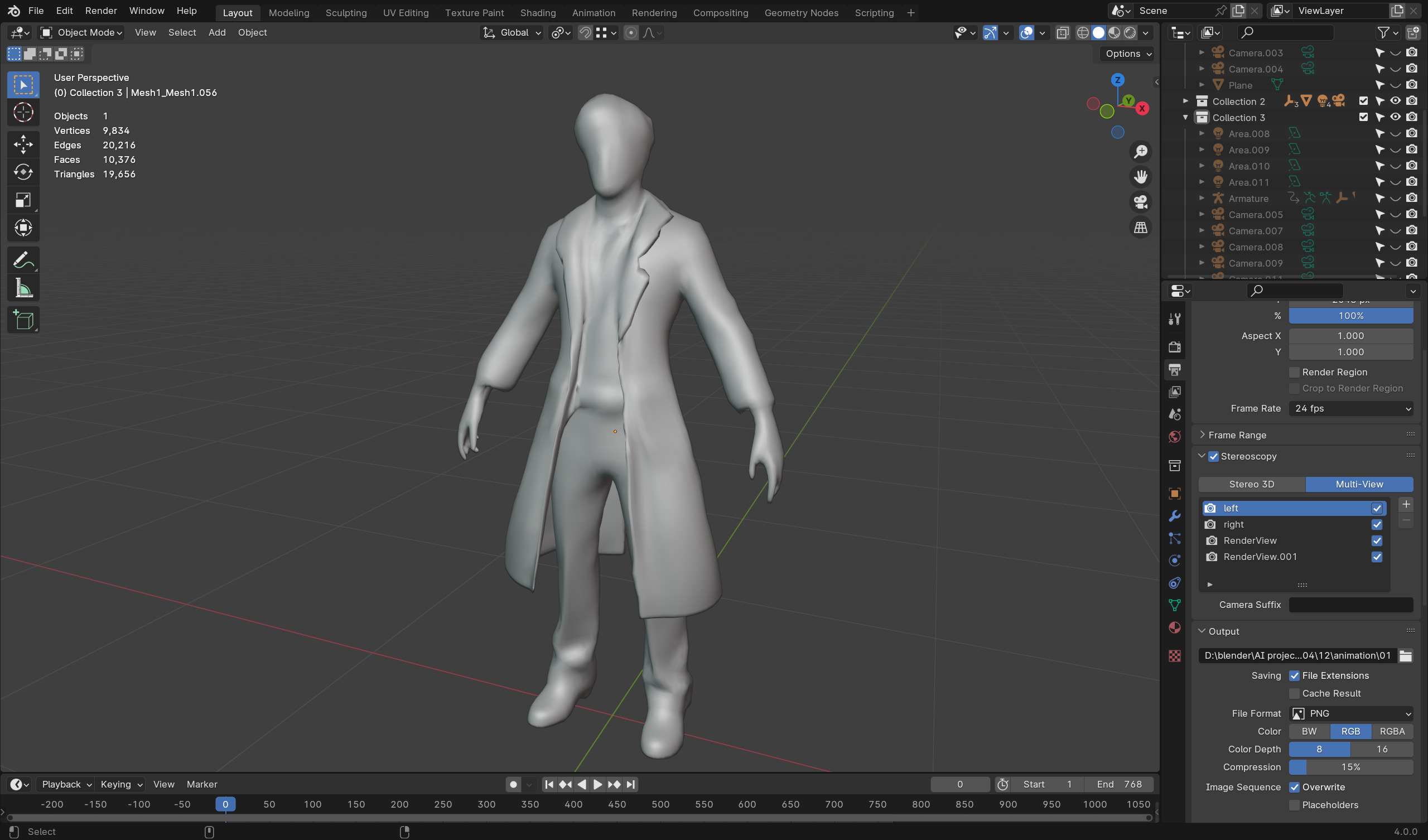Open the Frame Rate dropdown
Screen dimensions: 1428x840
point(1351,409)
